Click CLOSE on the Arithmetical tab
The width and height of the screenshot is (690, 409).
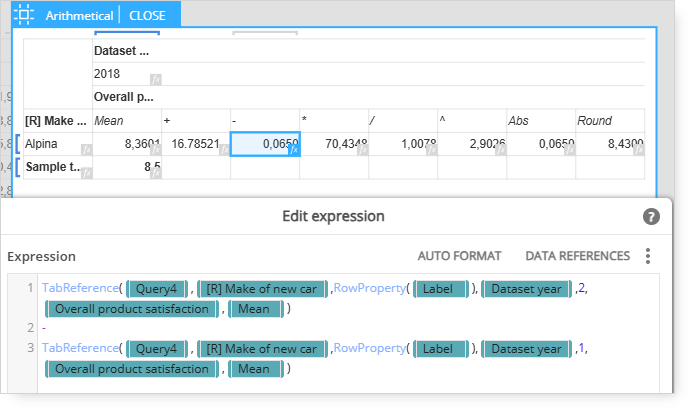[147, 16]
